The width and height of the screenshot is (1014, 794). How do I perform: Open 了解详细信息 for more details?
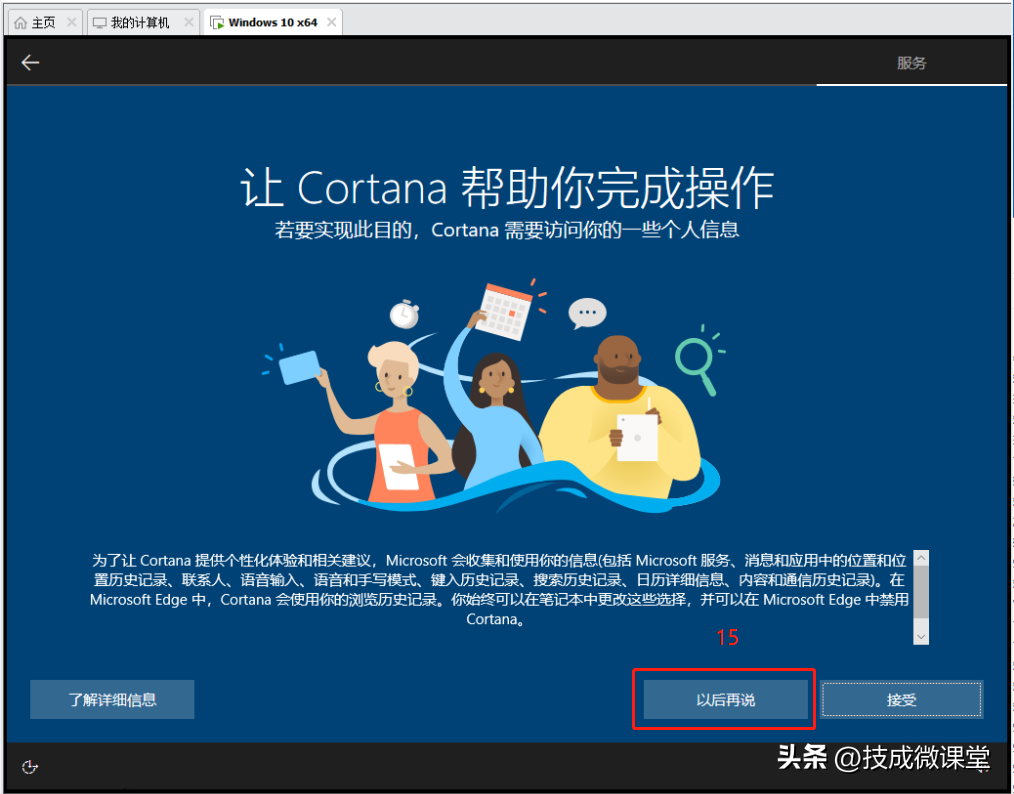113,700
